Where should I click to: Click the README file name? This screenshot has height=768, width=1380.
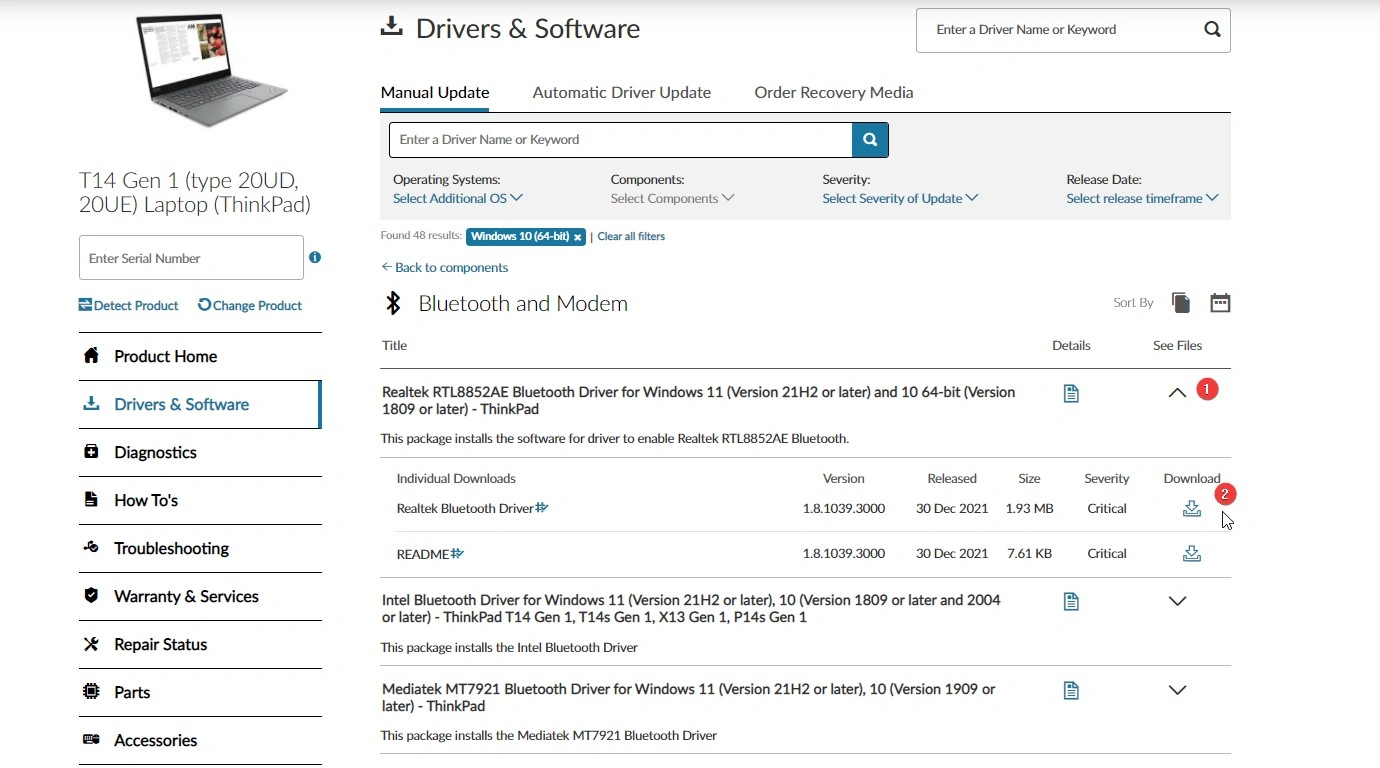coord(423,553)
